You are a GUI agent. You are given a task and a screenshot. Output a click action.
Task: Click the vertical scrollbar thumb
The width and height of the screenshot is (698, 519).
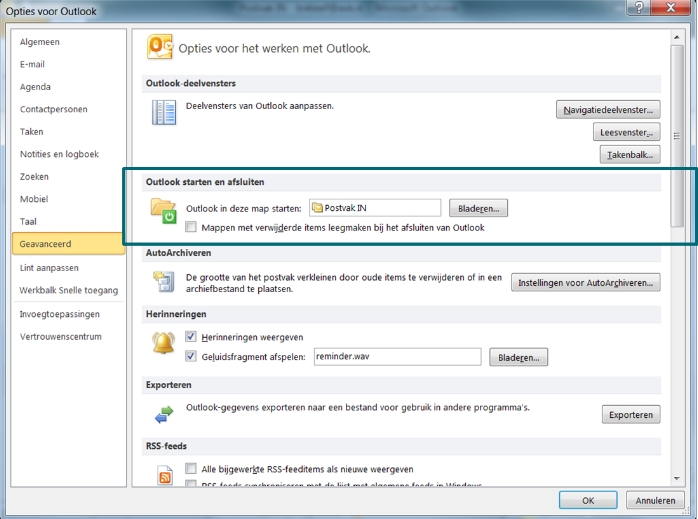click(x=677, y=136)
